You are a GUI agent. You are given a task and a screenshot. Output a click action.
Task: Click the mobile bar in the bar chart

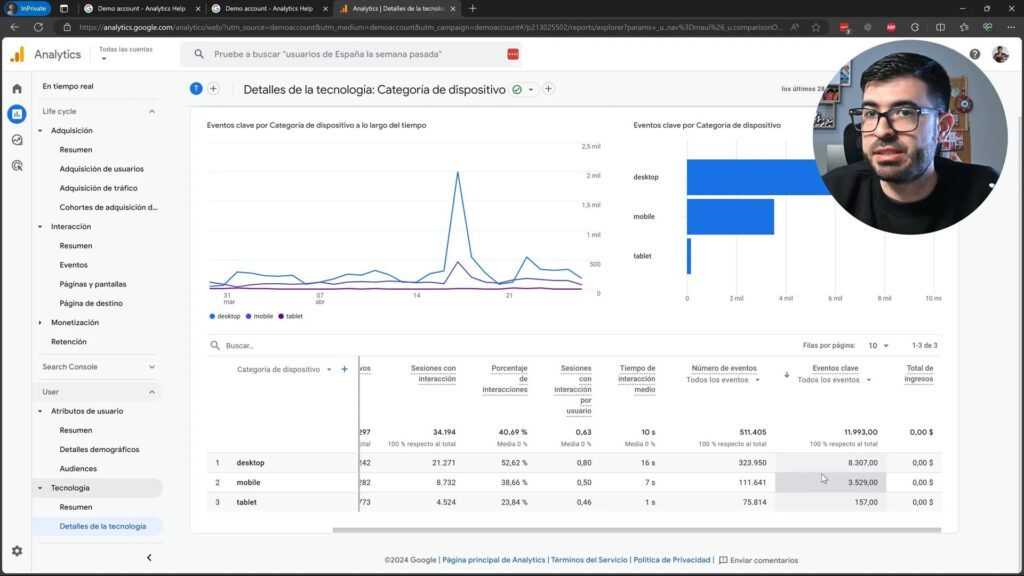click(730, 217)
